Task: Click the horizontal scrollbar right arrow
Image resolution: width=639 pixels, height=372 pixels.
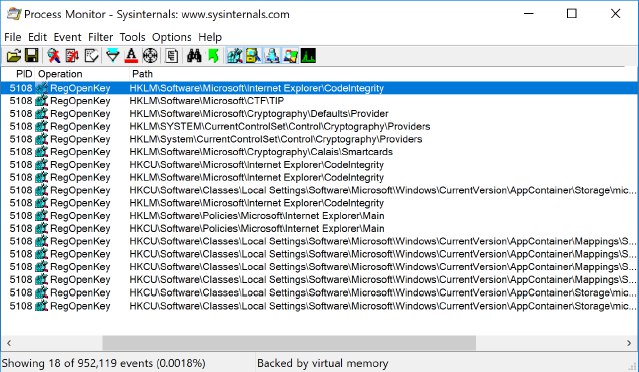Action: click(x=629, y=343)
